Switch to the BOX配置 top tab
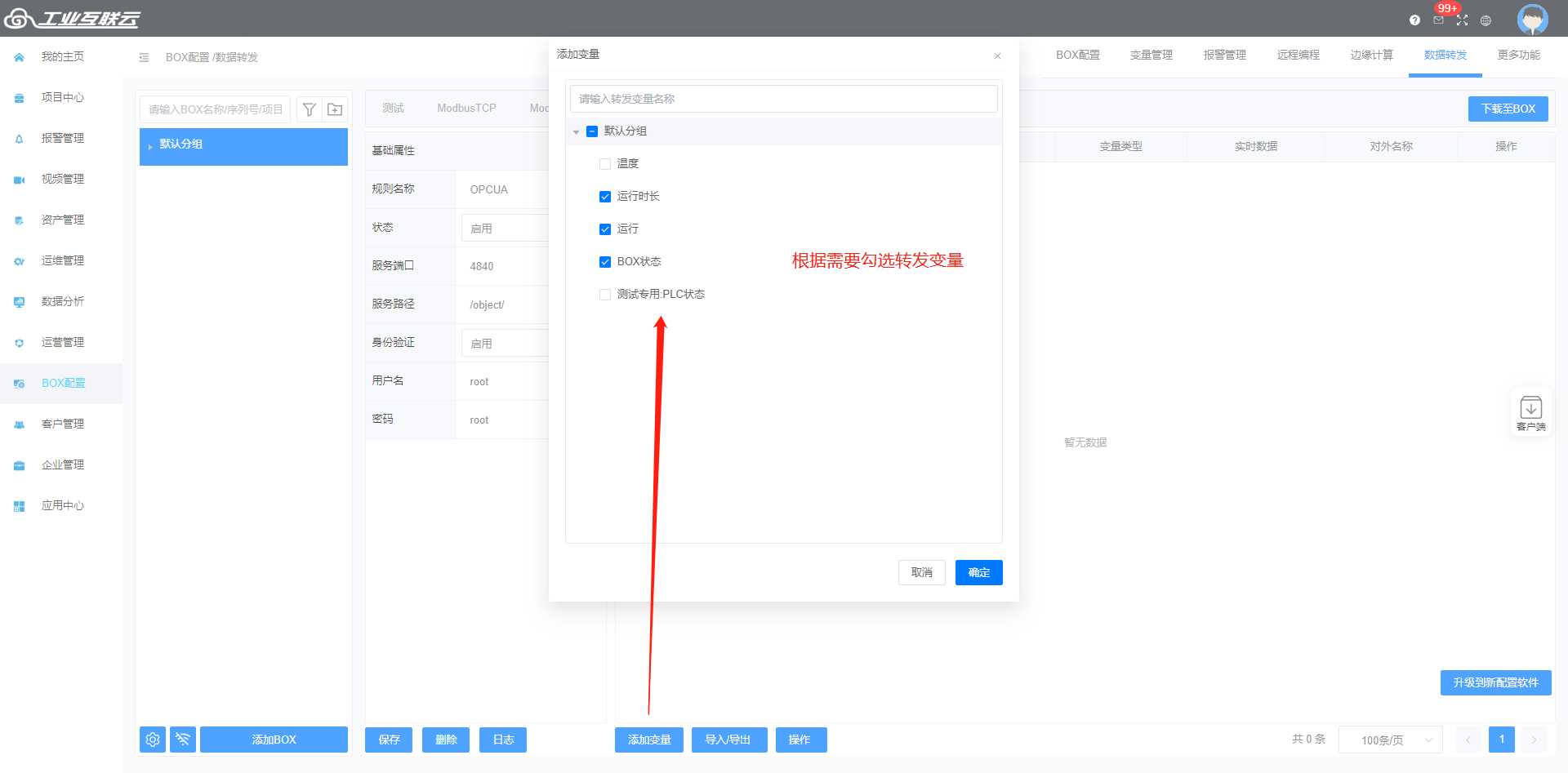The width and height of the screenshot is (1568, 773). tap(1077, 56)
